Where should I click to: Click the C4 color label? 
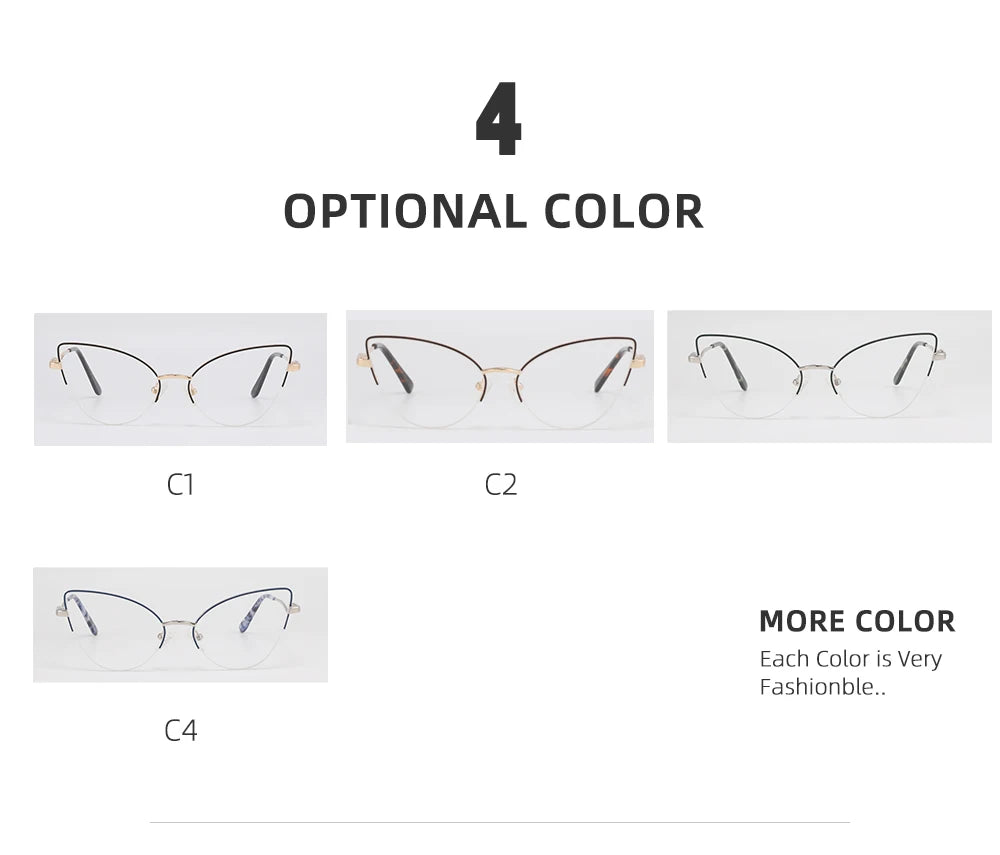click(180, 731)
